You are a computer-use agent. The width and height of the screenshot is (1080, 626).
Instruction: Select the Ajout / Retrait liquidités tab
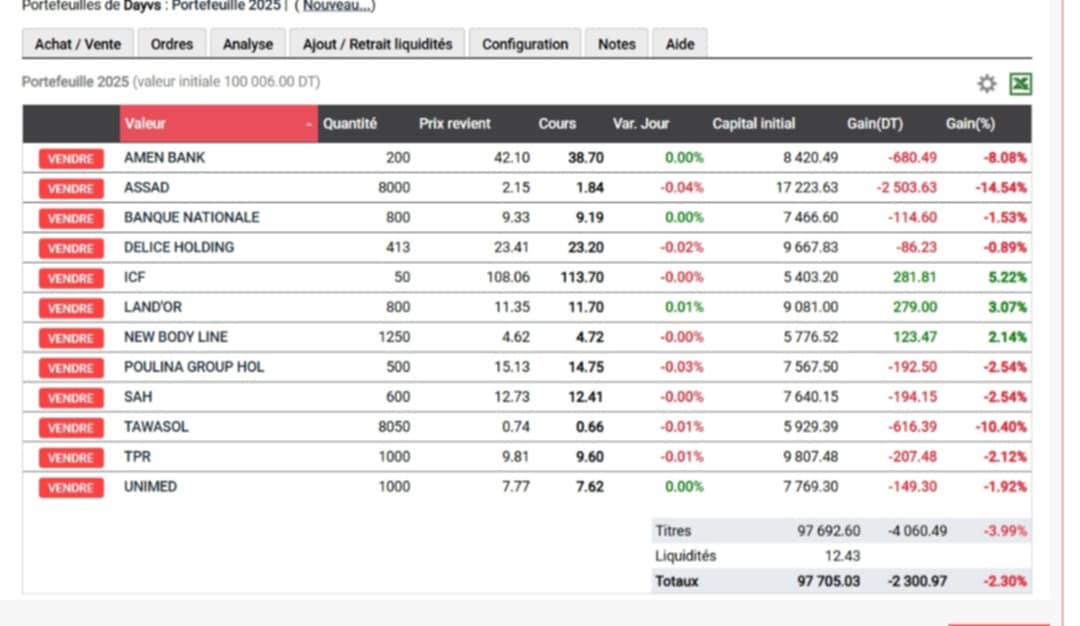(x=377, y=44)
